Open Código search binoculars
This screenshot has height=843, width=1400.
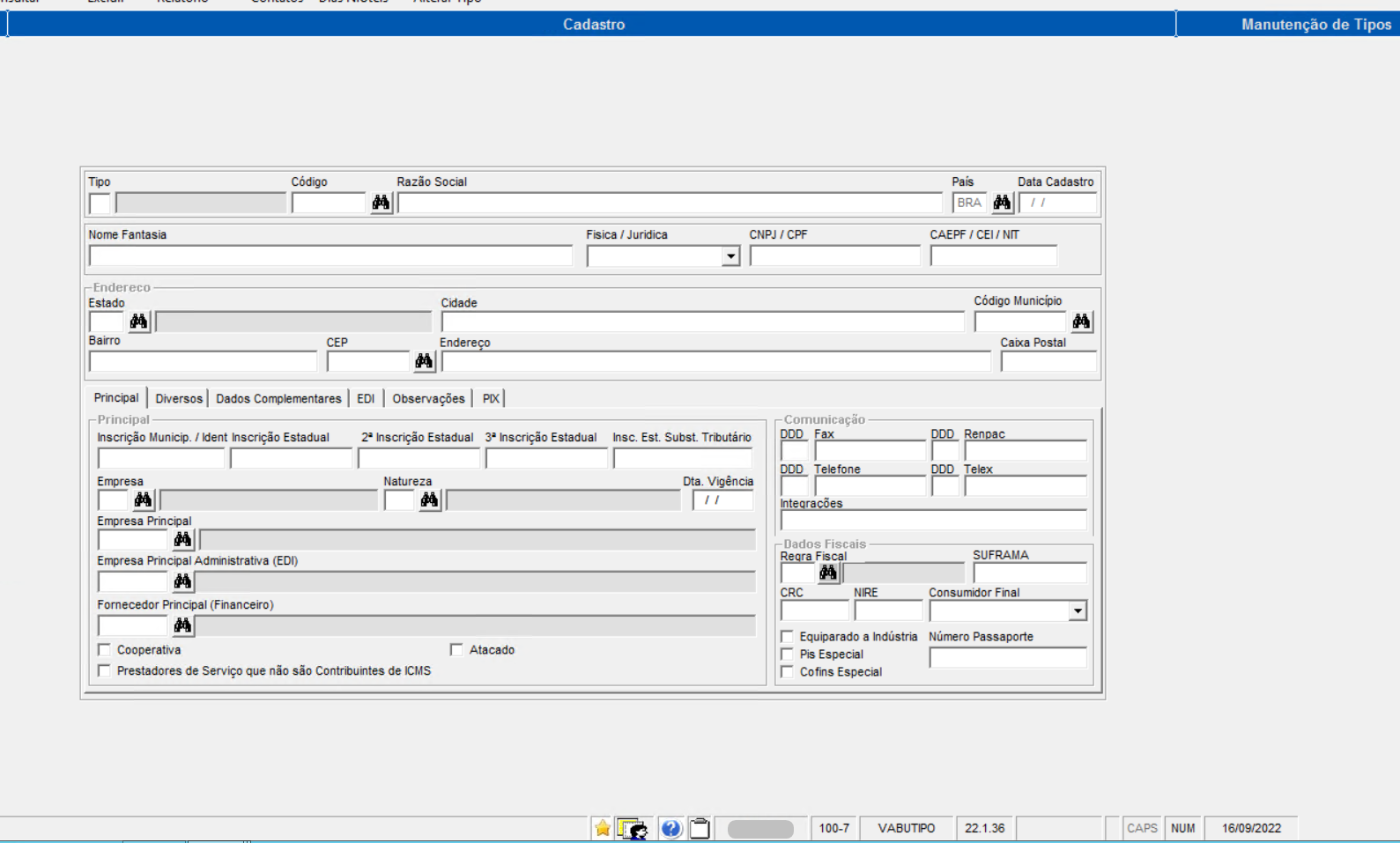pos(381,203)
